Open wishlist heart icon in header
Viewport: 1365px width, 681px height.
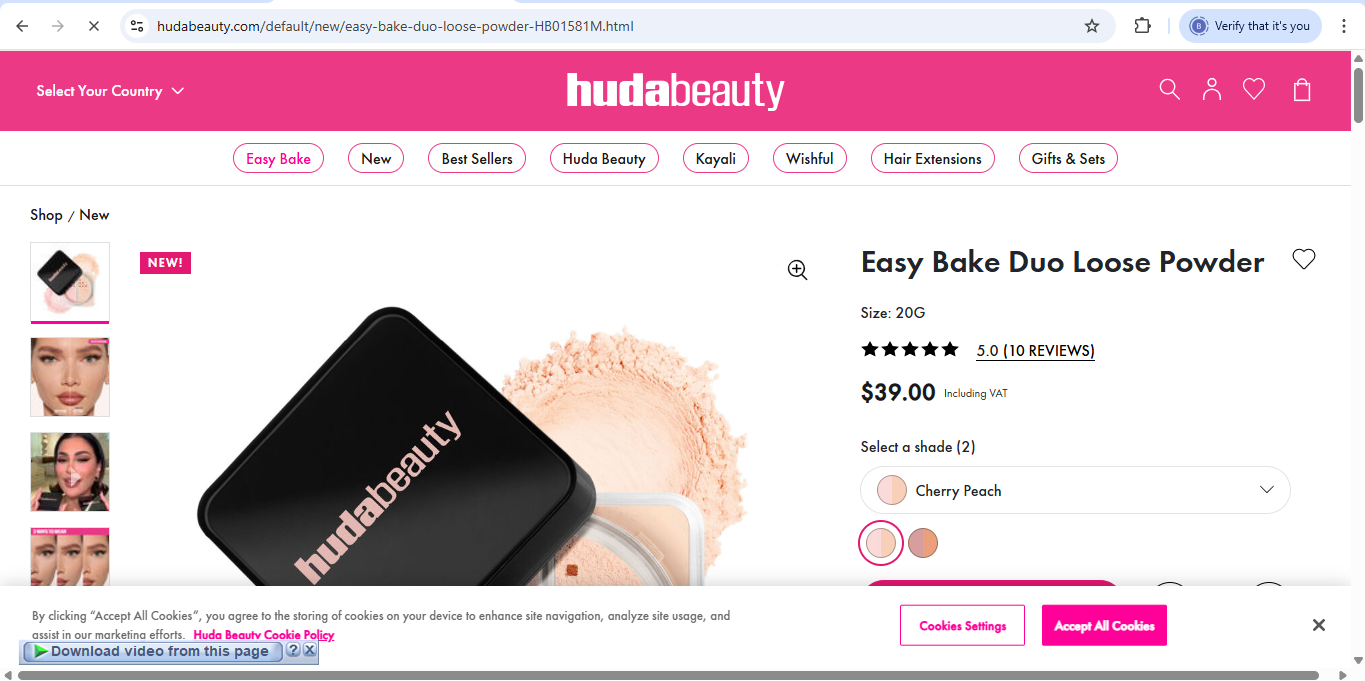[x=1254, y=90]
